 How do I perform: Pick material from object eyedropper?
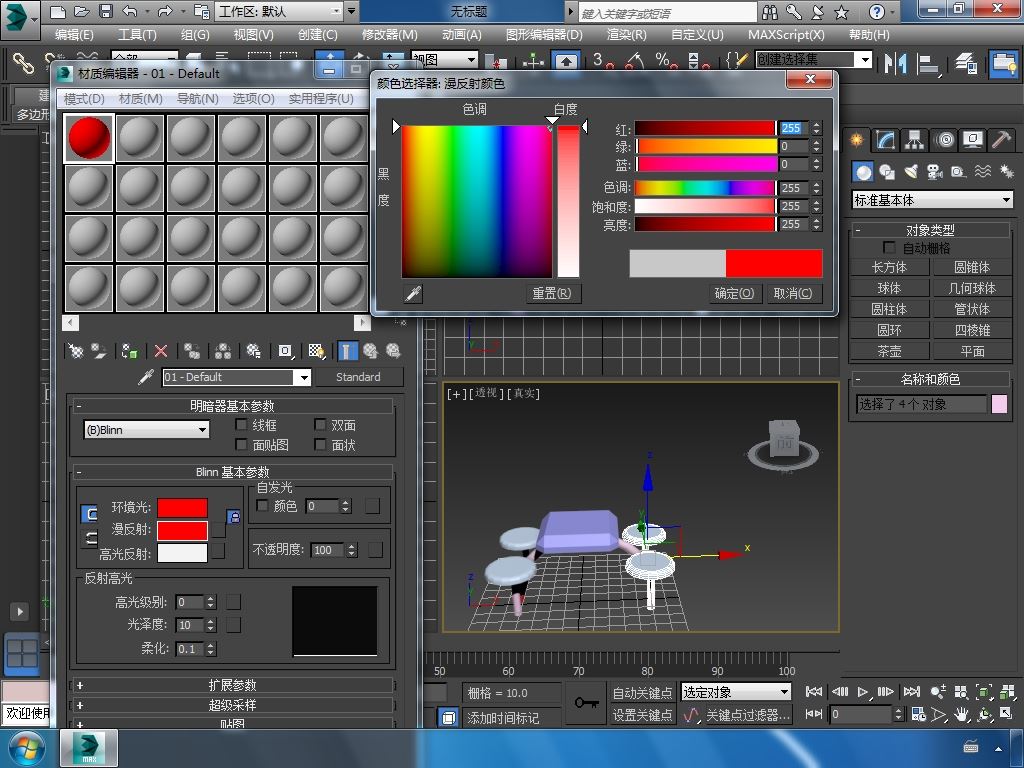(x=145, y=377)
